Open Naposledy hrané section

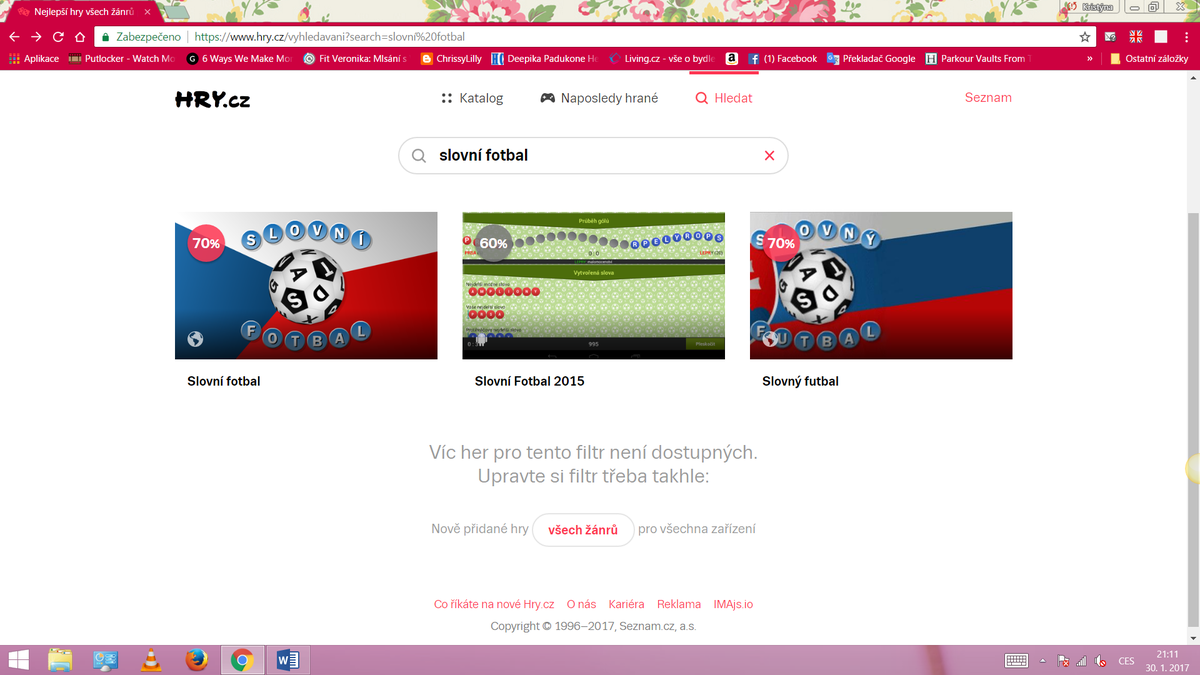(x=599, y=98)
